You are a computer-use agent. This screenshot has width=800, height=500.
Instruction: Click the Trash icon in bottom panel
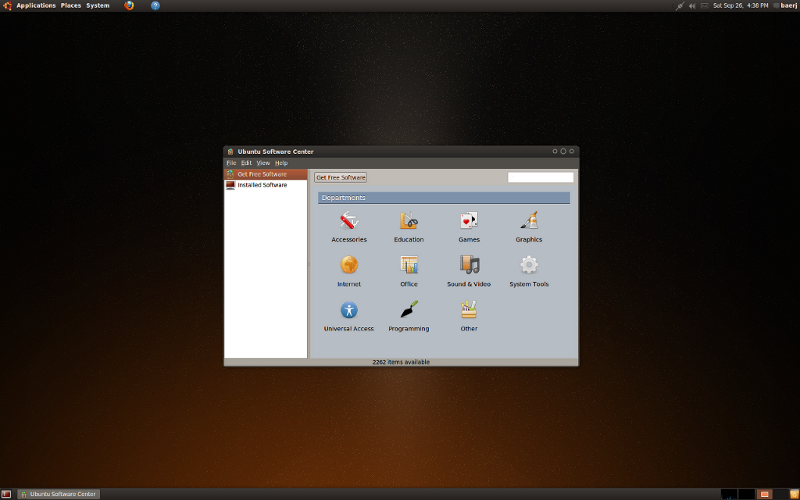[x=794, y=494]
